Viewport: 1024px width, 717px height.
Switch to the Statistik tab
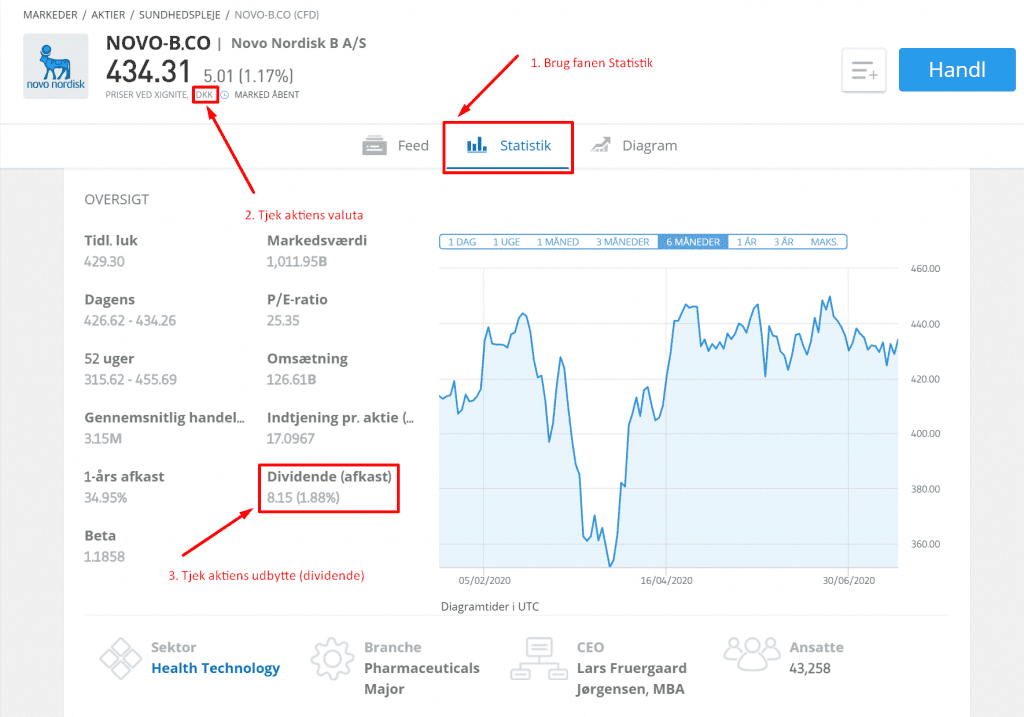509,146
